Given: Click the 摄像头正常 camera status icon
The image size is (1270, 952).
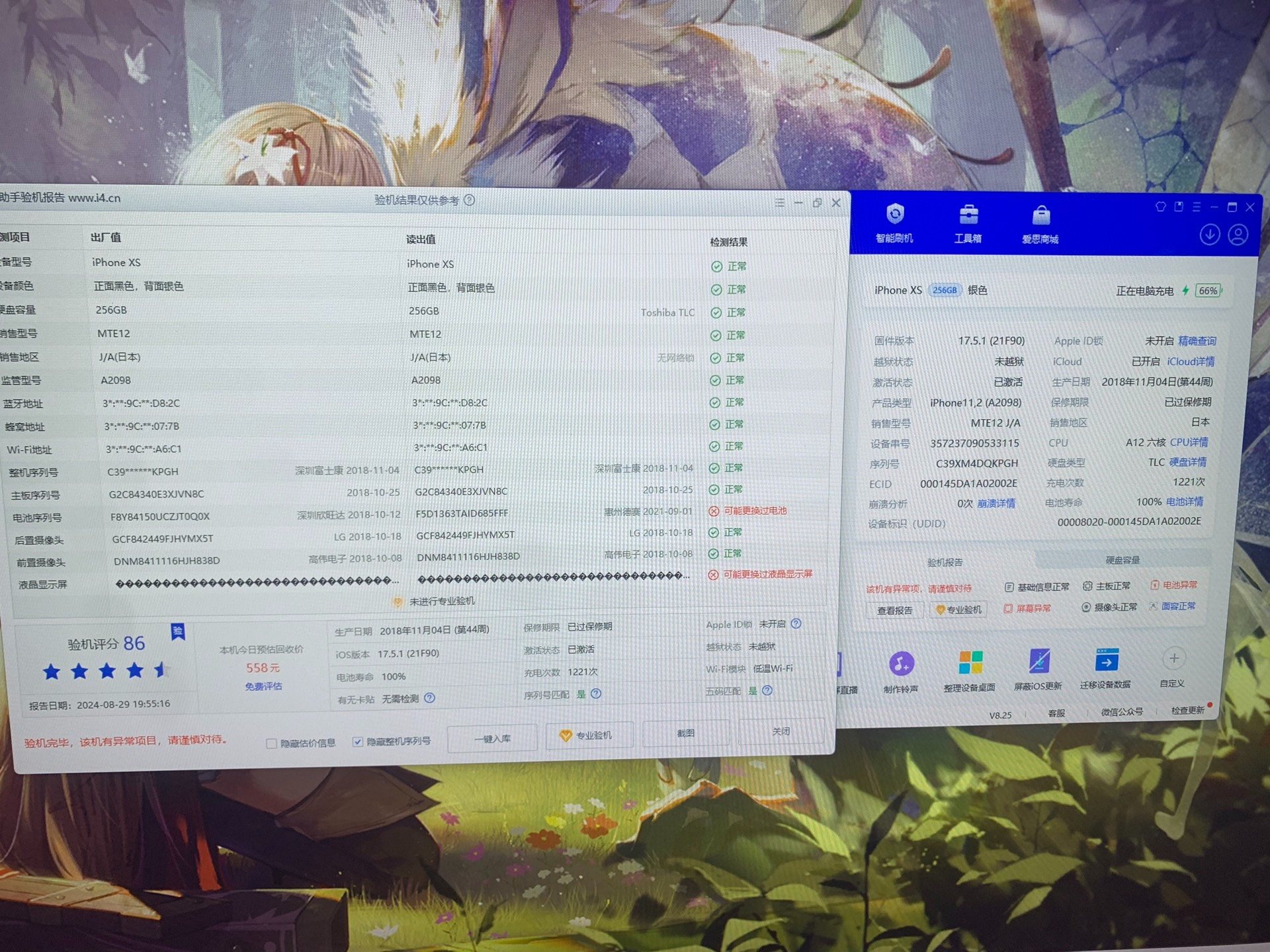Looking at the screenshot, I should coord(1085,607).
